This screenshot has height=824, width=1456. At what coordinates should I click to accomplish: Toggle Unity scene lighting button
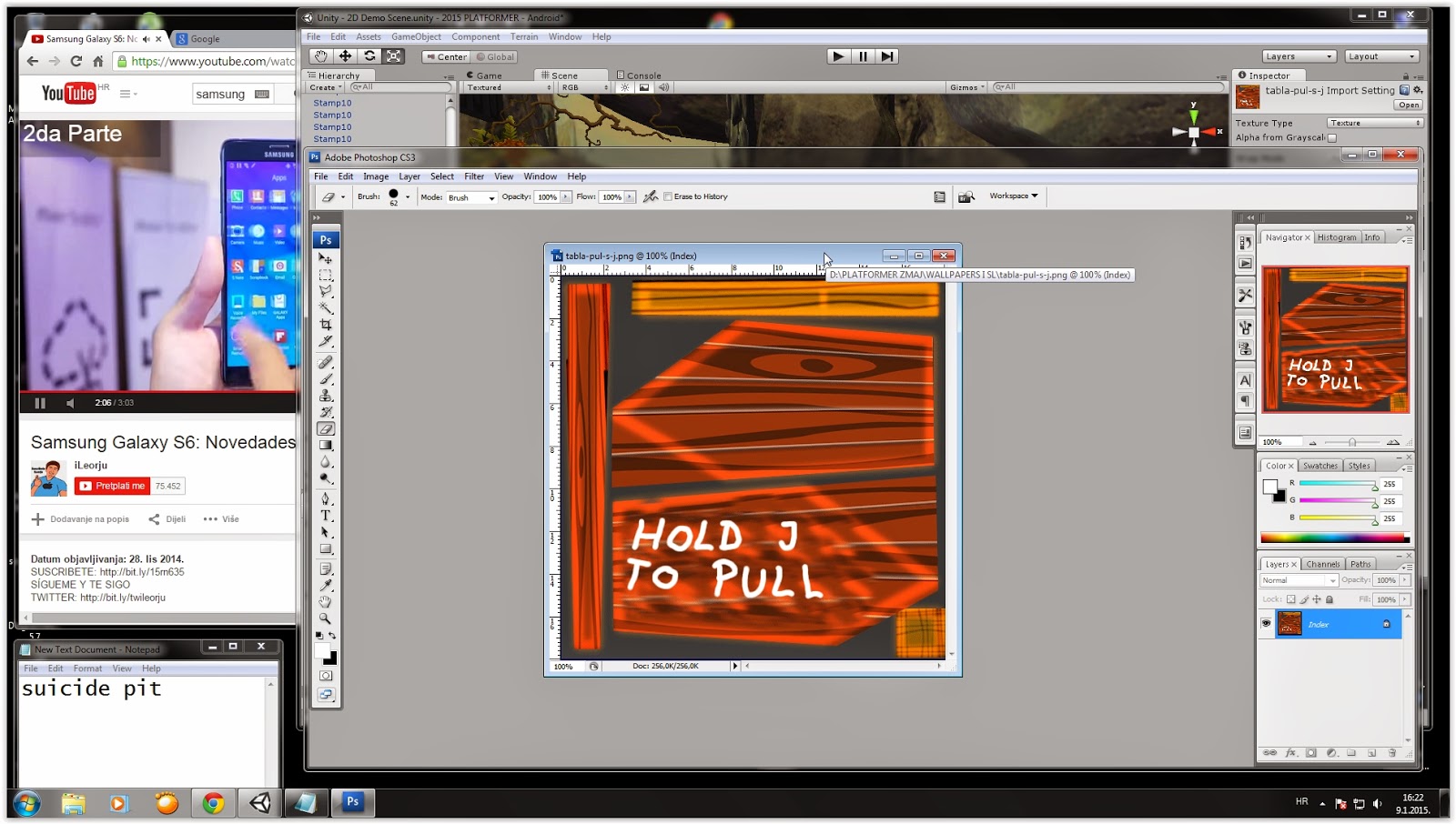pos(625,87)
